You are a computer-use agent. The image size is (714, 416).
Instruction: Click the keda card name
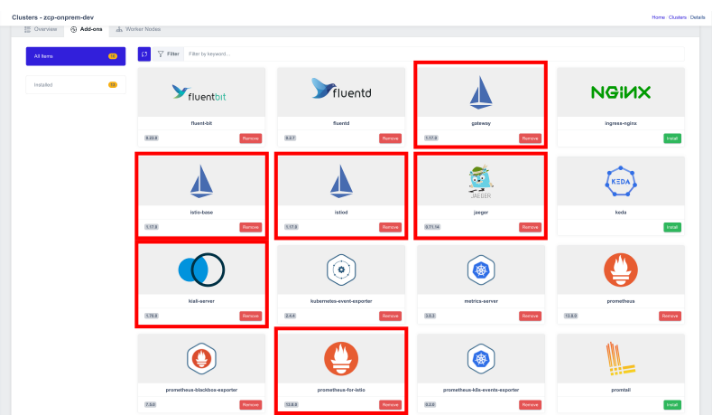tap(621, 213)
